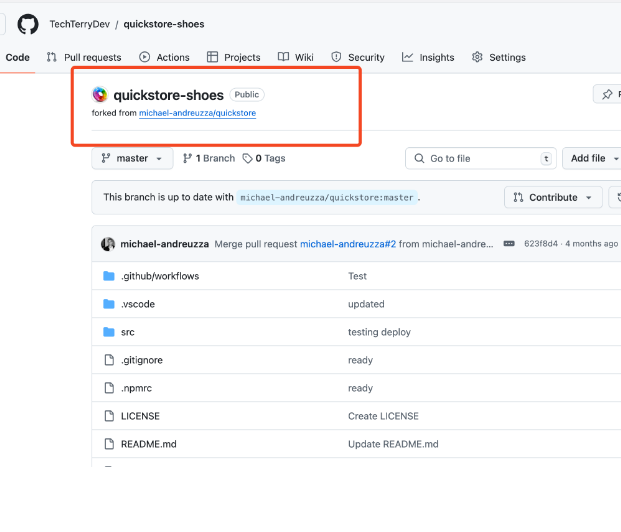Open the LICENSE file
The width and height of the screenshot is (621, 532).
click(140, 416)
